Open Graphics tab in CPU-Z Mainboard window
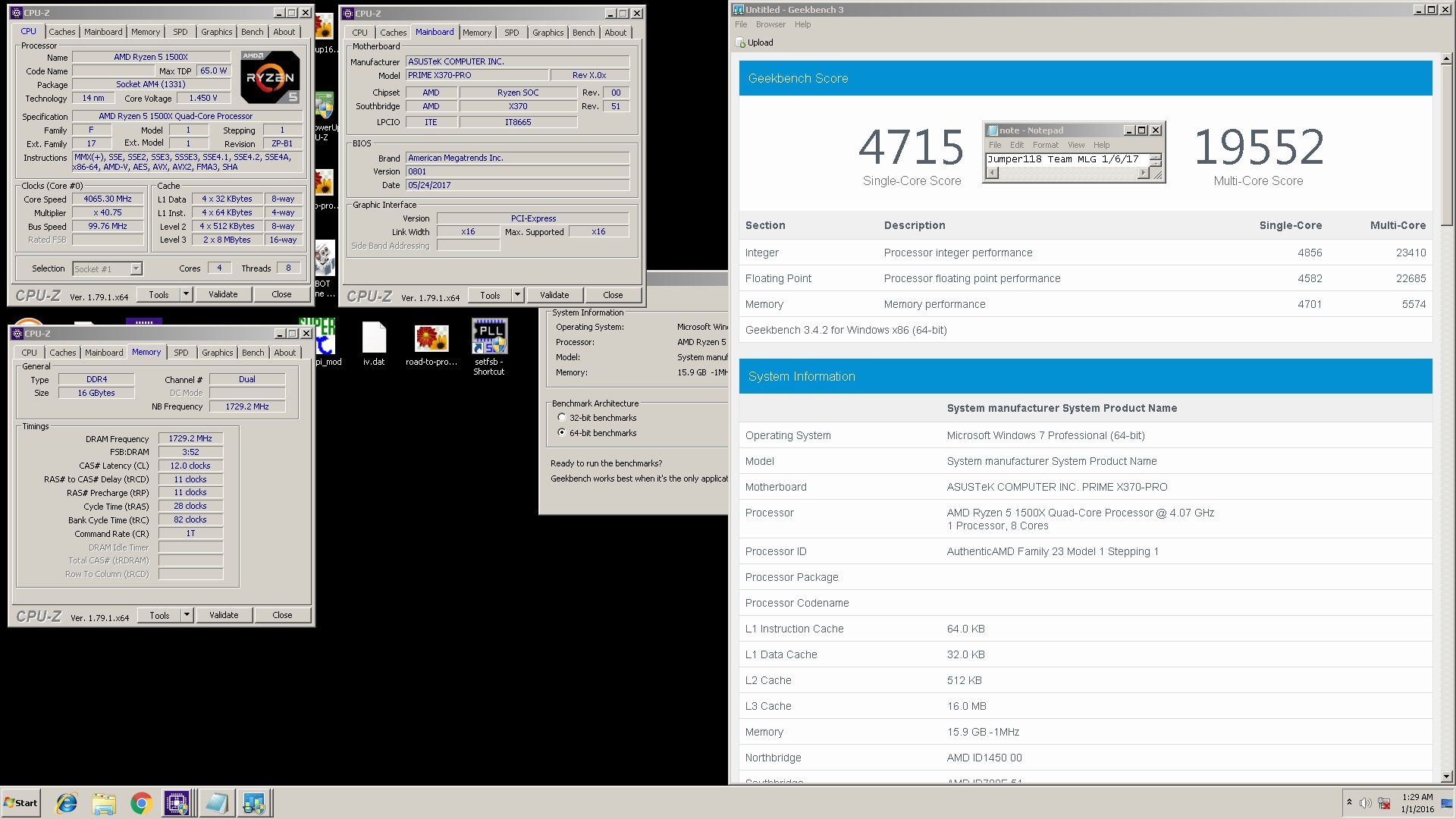 [548, 33]
